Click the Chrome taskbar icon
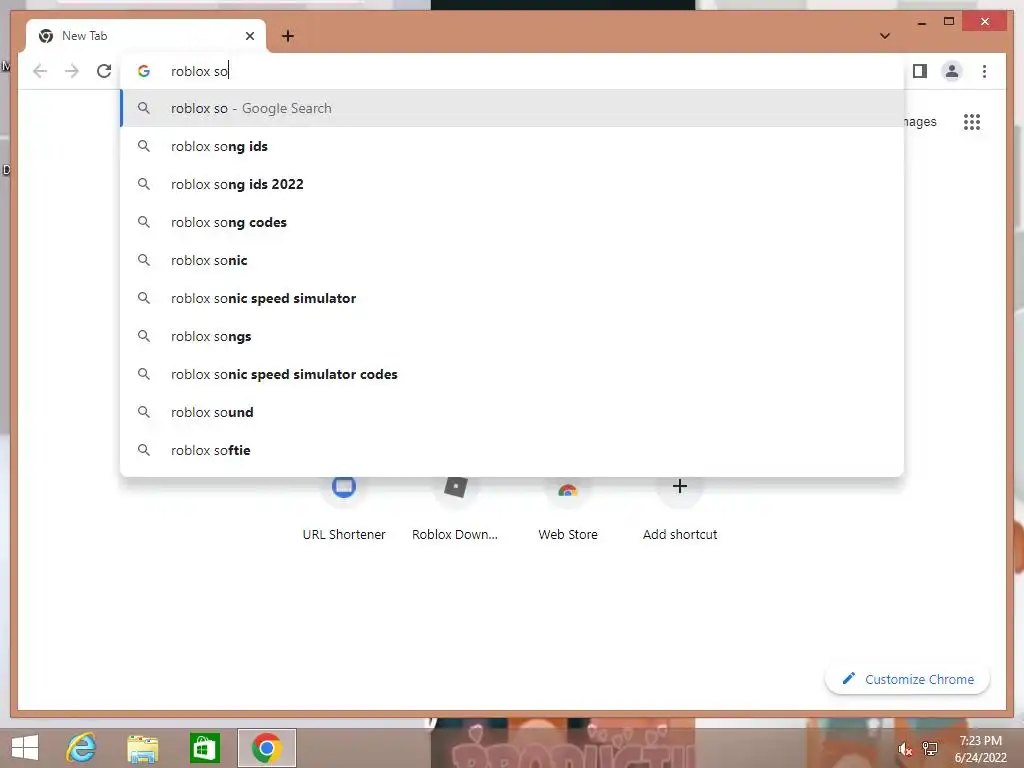Viewport: 1024px width, 768px height. (x=266, y=748)
